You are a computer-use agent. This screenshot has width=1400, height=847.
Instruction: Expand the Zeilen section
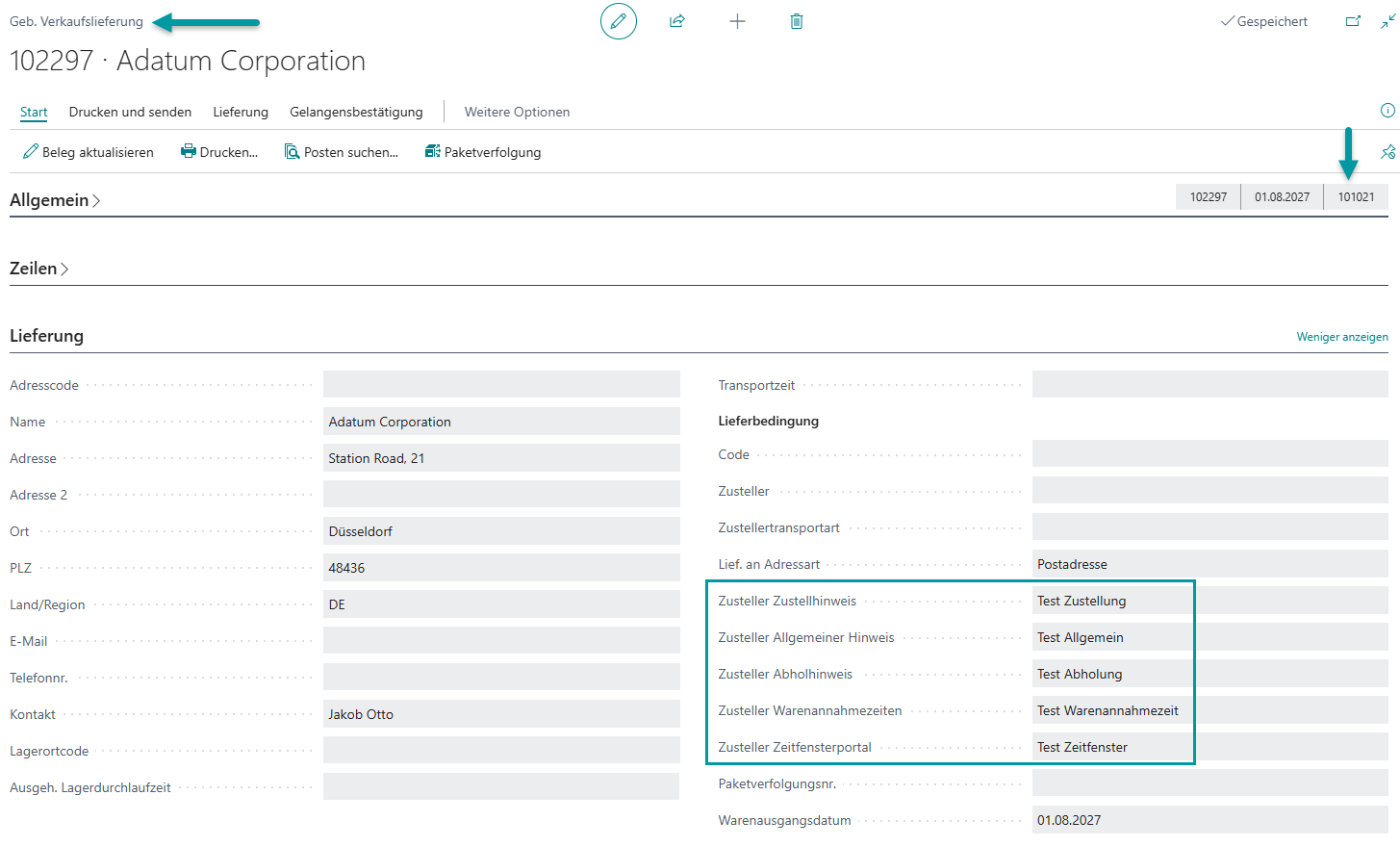click(39, 269)
